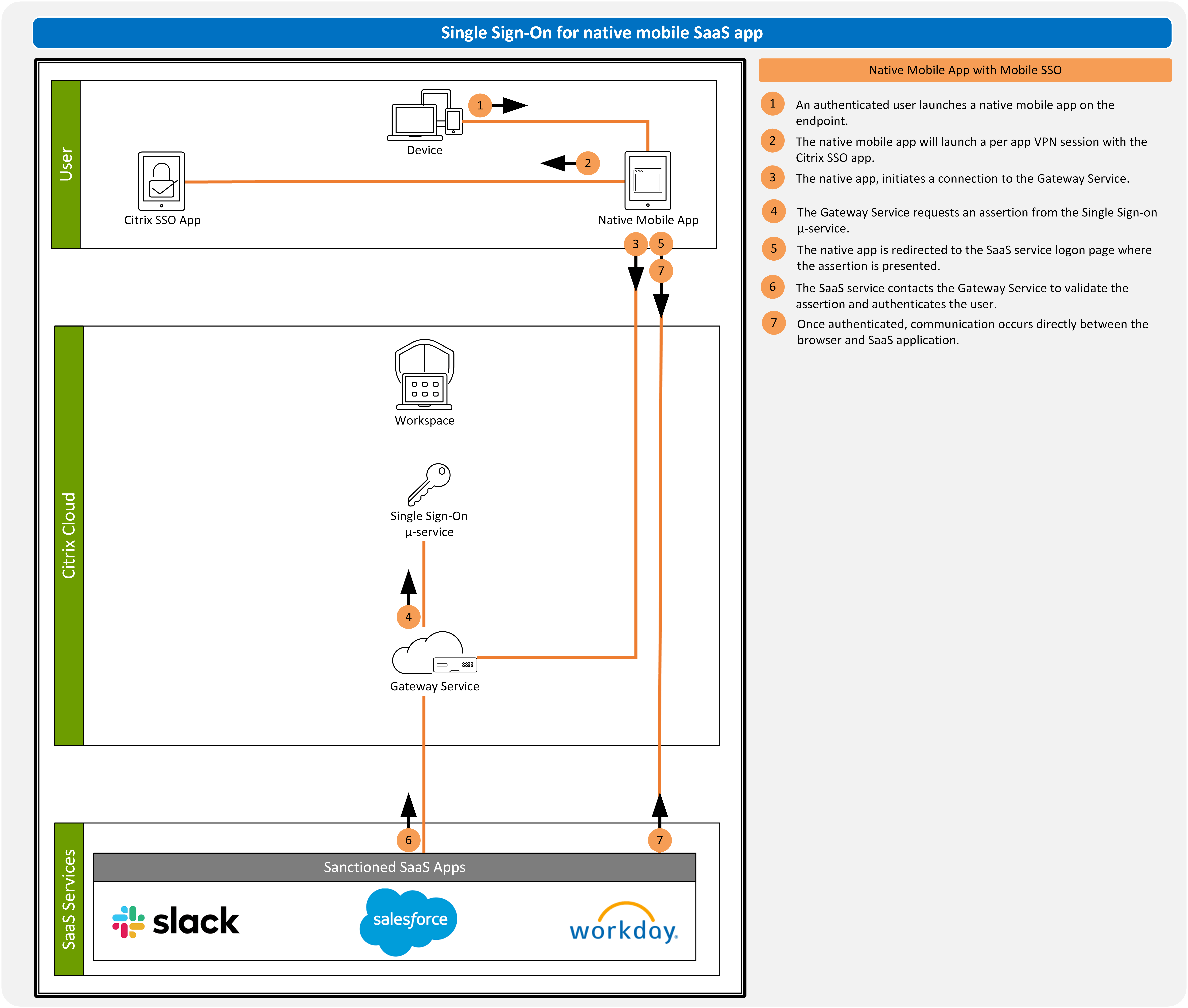Image resolution: width=1188 pixels, height=1008 pixels.
Task: Select the green User sidebar label
Action: coord(66,164)
